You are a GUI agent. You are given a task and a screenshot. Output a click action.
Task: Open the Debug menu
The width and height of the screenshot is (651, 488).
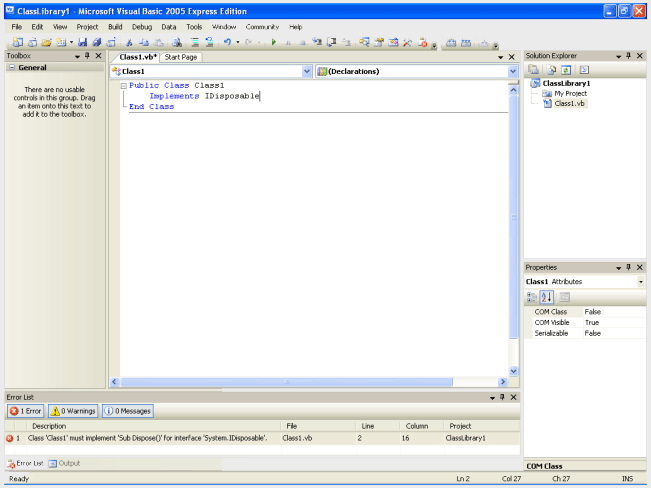[x=143, y=26]
